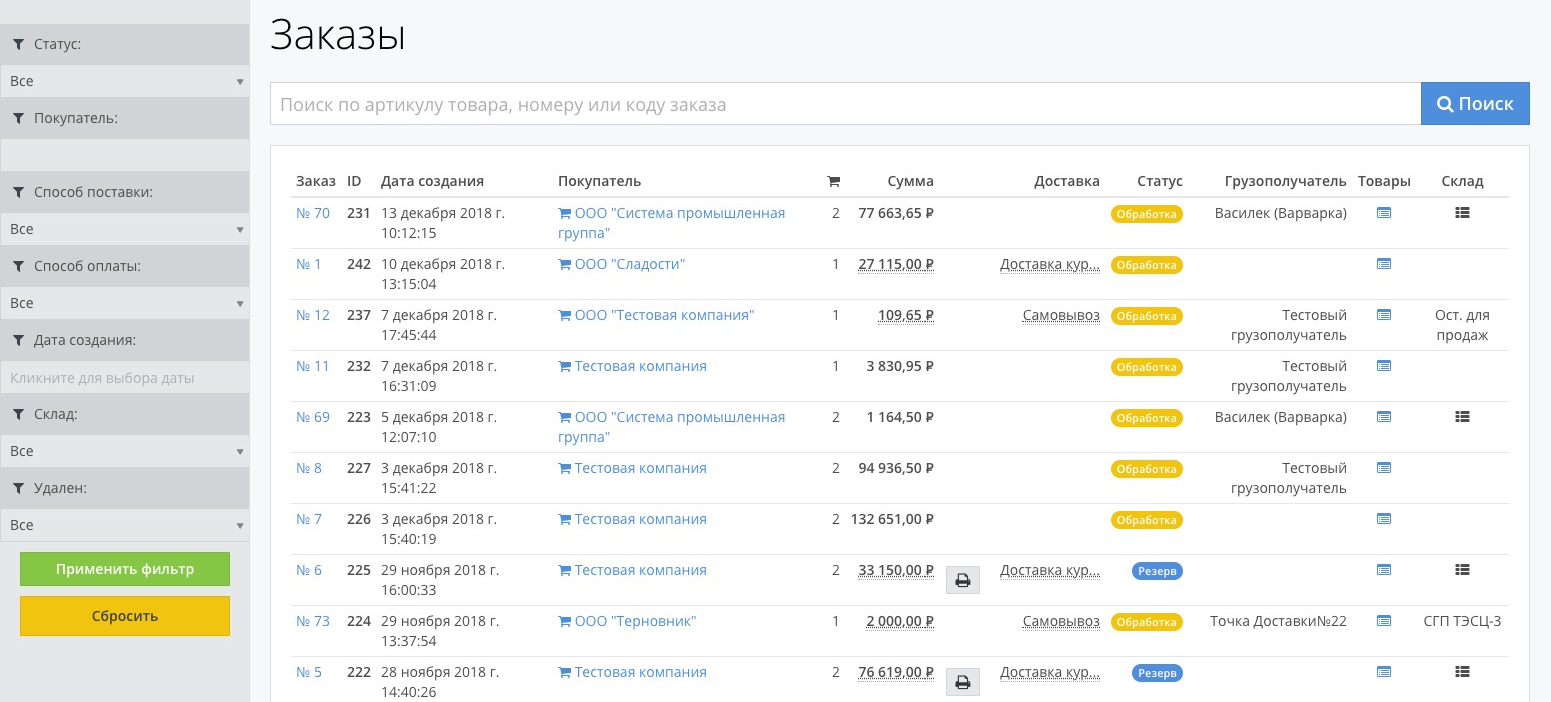
Task: Click the yellow Сбросить button
Action: (125, 616)
